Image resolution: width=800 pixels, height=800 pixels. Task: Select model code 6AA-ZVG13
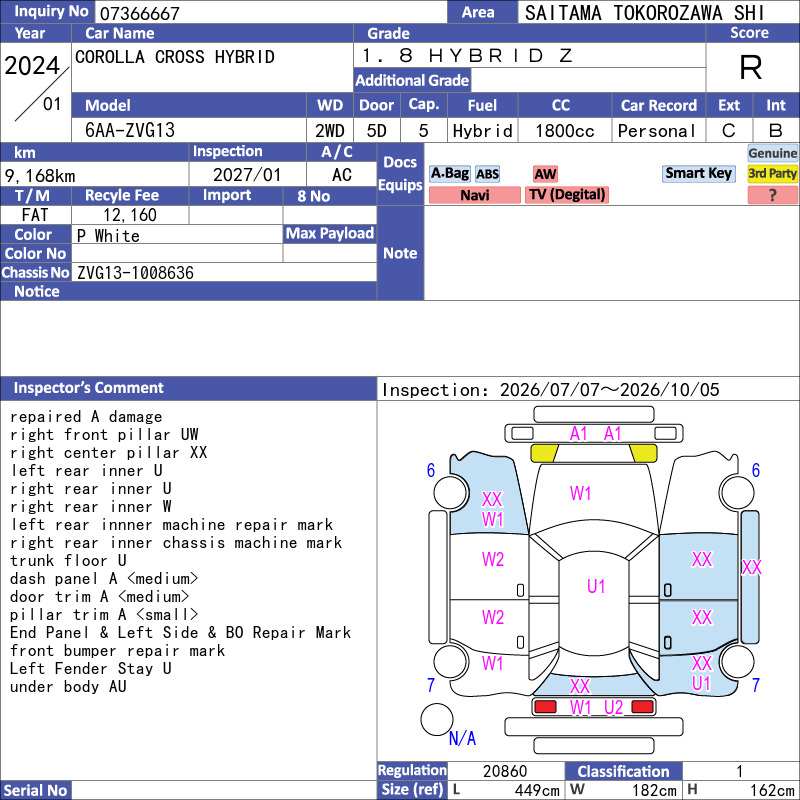(130, 131)
